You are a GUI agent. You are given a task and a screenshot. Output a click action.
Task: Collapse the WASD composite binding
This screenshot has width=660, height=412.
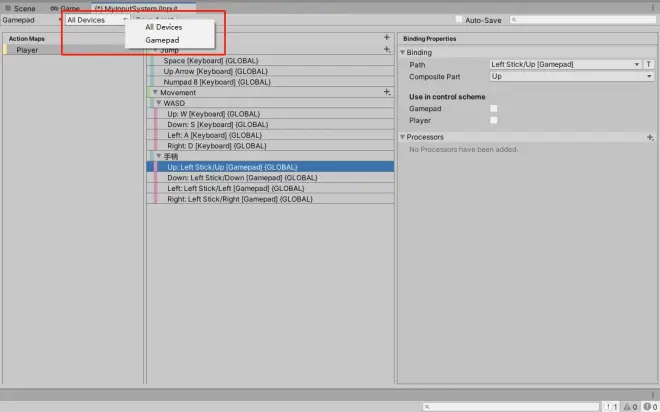tap(159, 103)
